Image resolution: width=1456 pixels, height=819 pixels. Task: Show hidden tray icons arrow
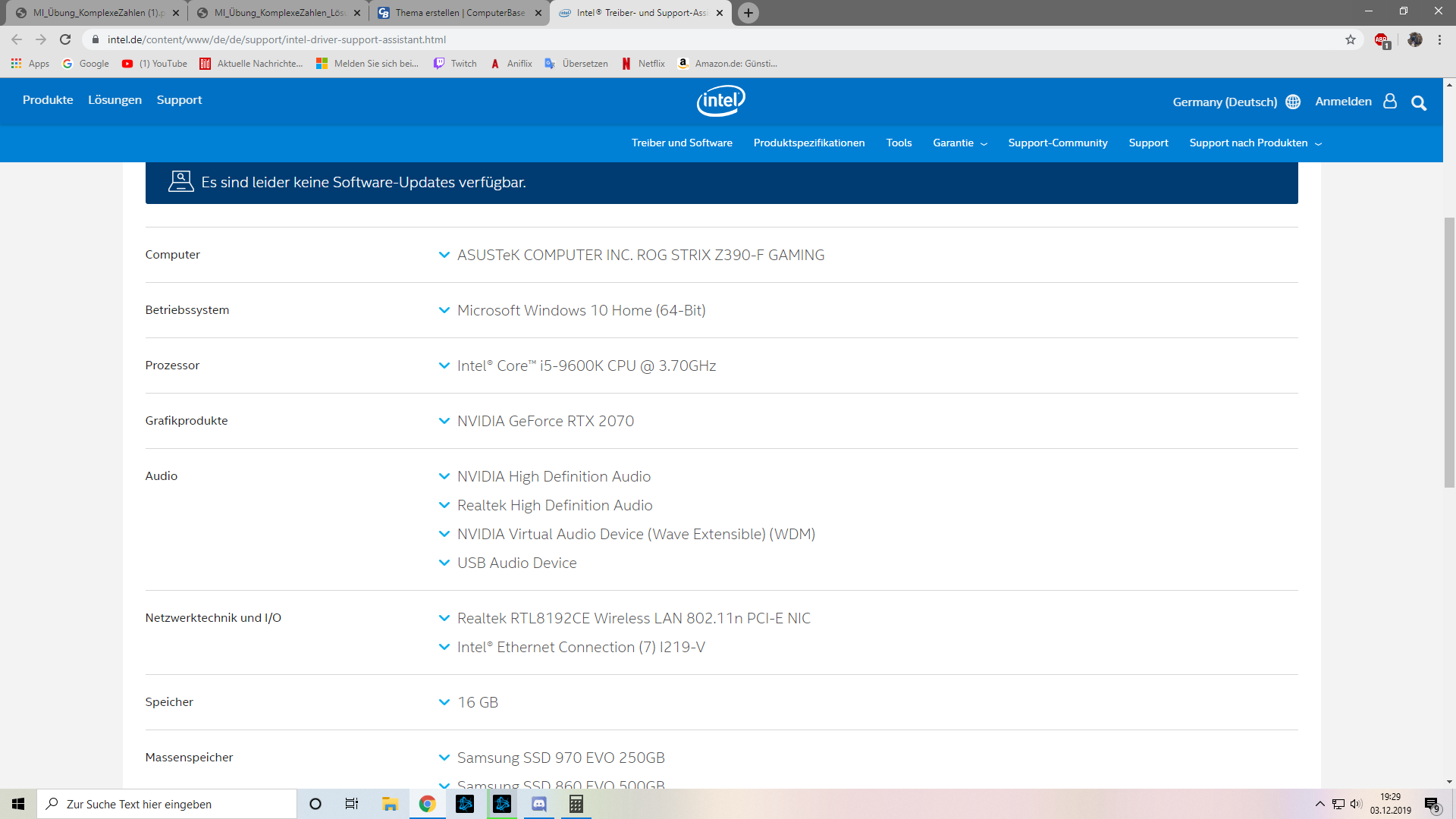click(x=1320, y=804)
